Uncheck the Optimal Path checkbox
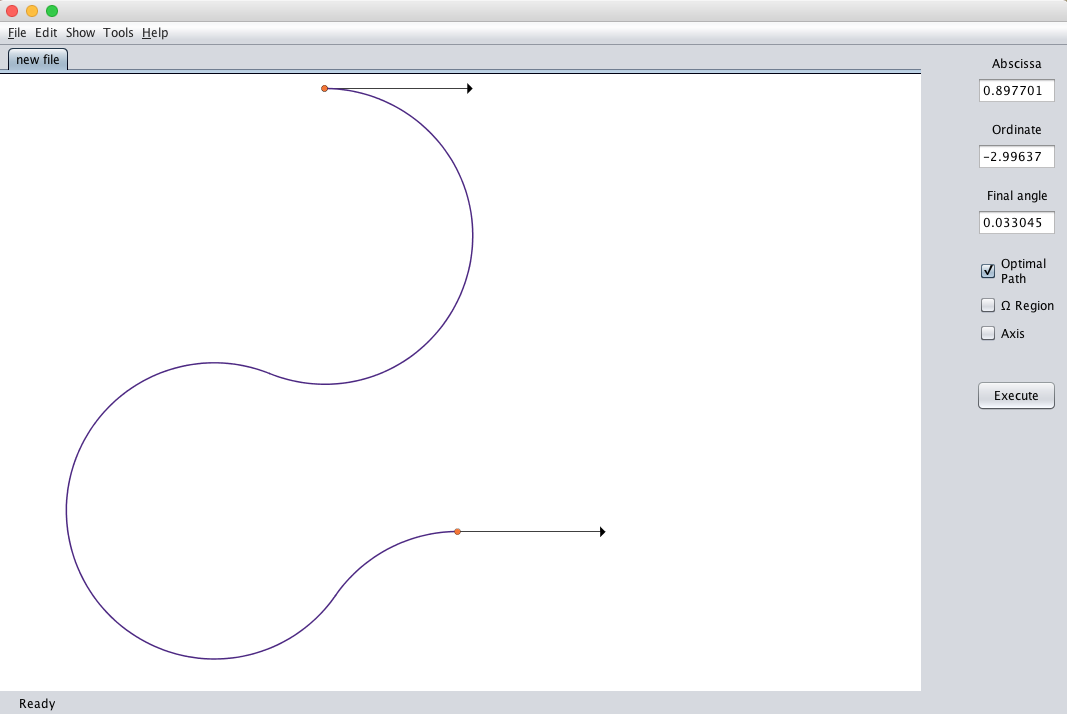Screen dimensions: 1067x714 988,271
